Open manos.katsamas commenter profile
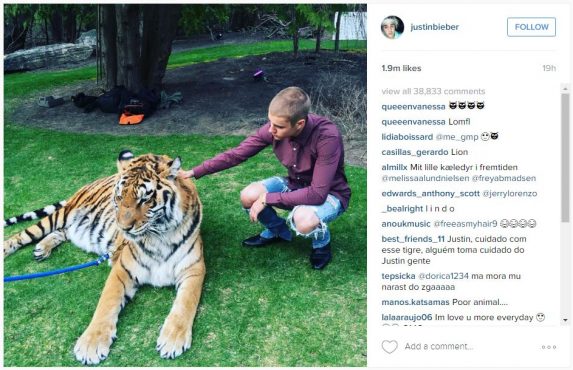 415,302
